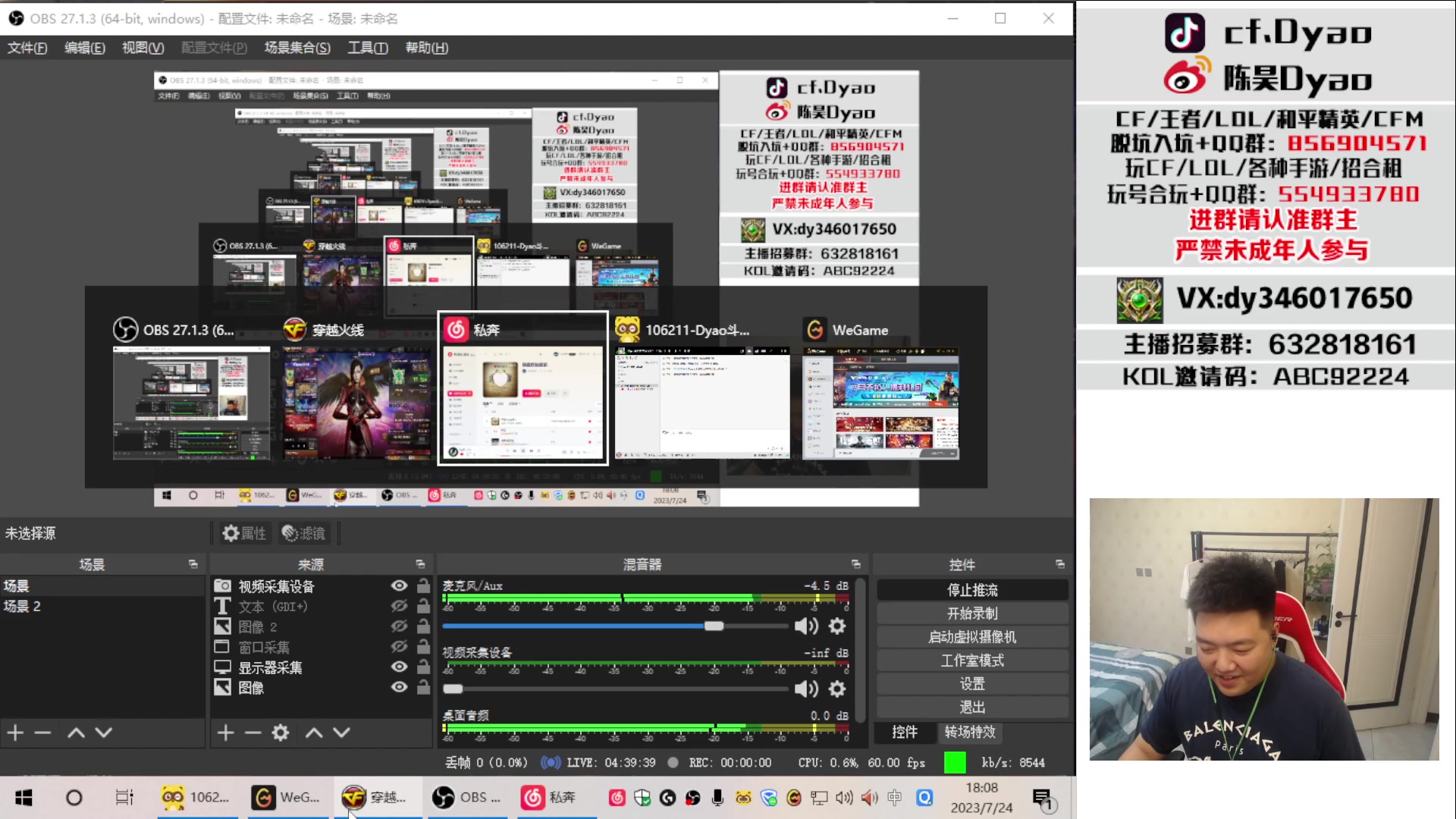Open the 编辑(E) menu
Image resolution: width=1456 pixels, height=819 pixels.
click(85, 48)
